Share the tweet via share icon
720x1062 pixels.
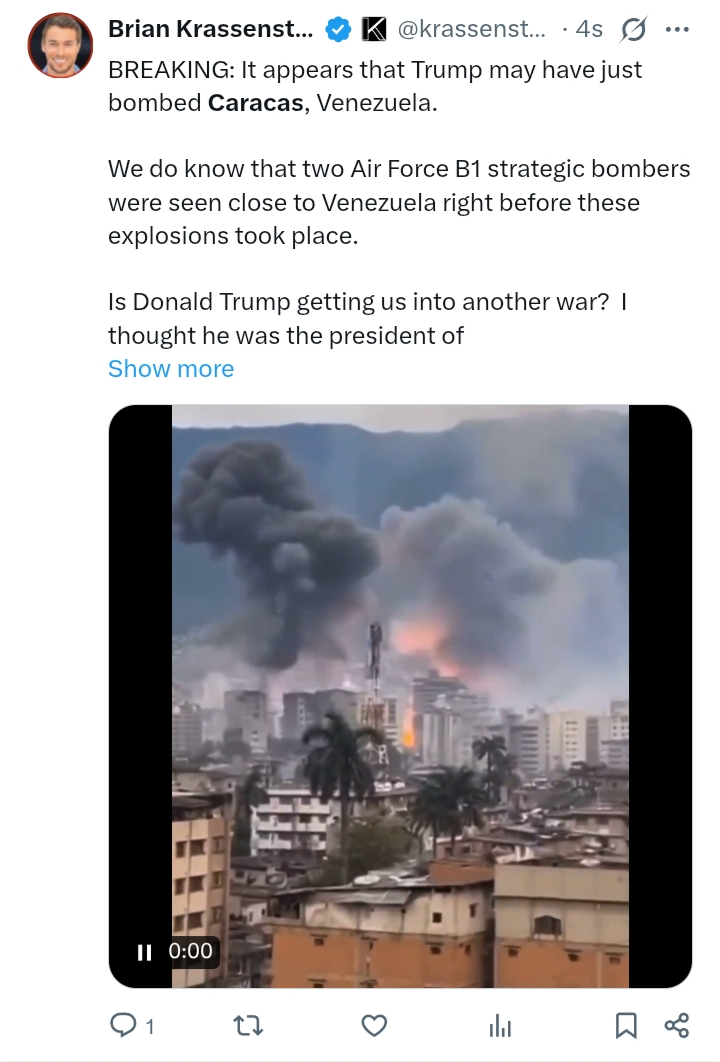click(x=677, y=1025)
